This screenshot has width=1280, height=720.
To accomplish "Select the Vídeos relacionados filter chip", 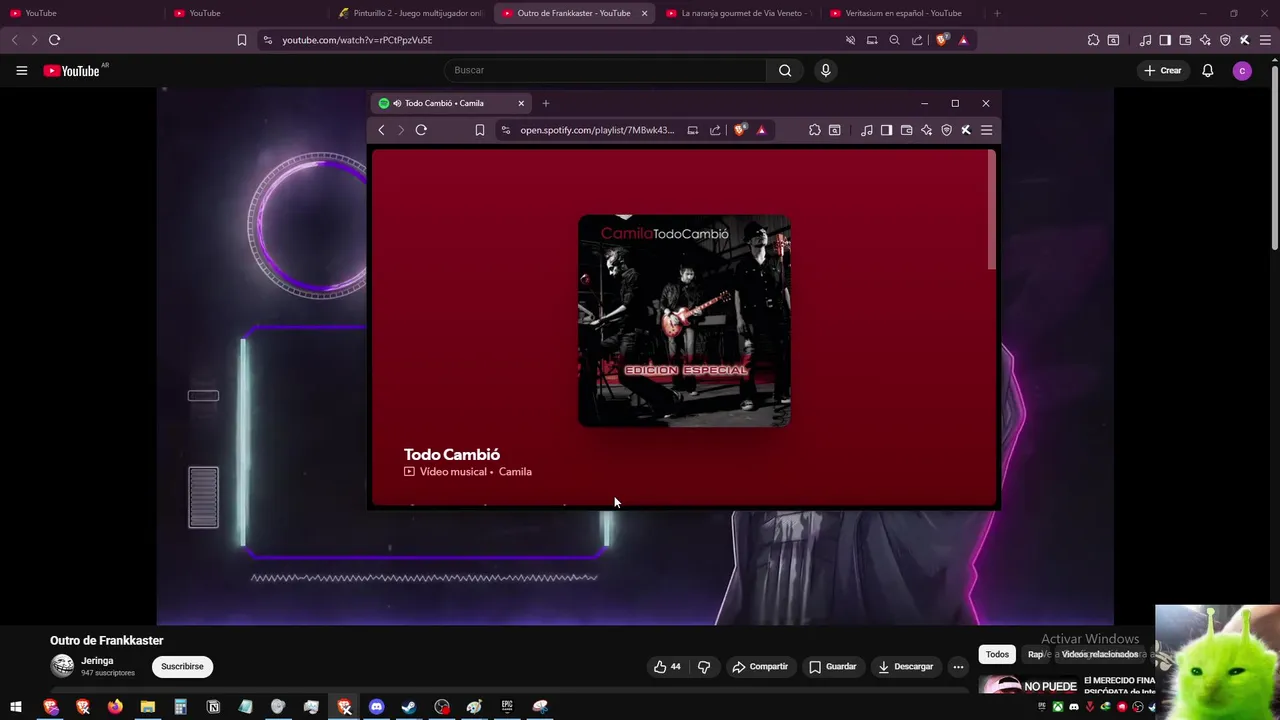I will [x=1100, y=654].
